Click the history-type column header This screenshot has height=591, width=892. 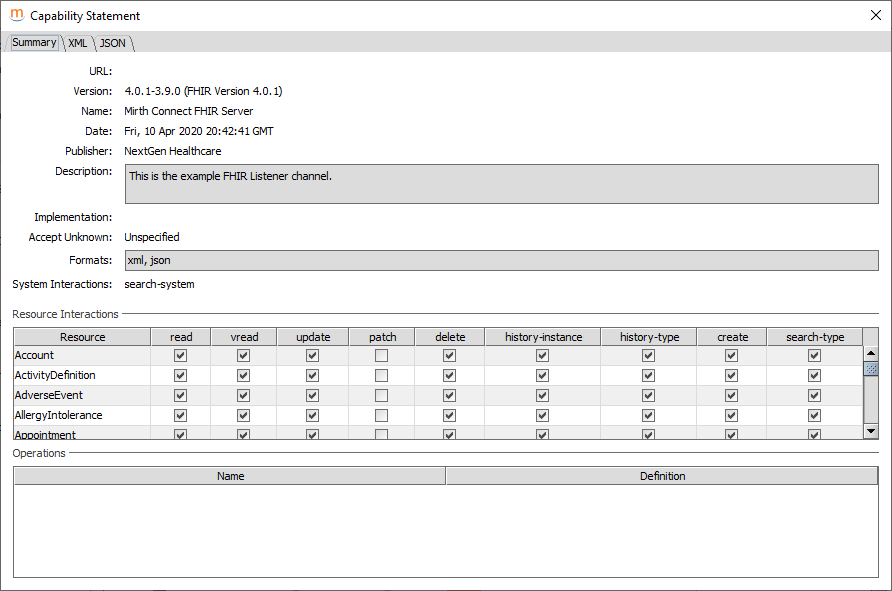[649, 337]
